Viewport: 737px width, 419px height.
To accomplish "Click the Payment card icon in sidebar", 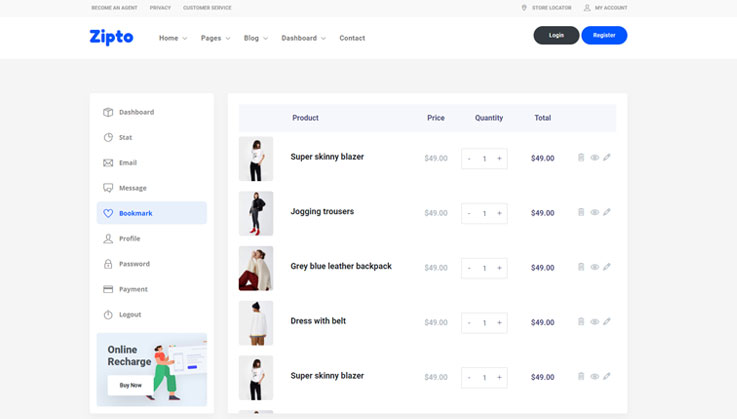I will pos(108,289).
